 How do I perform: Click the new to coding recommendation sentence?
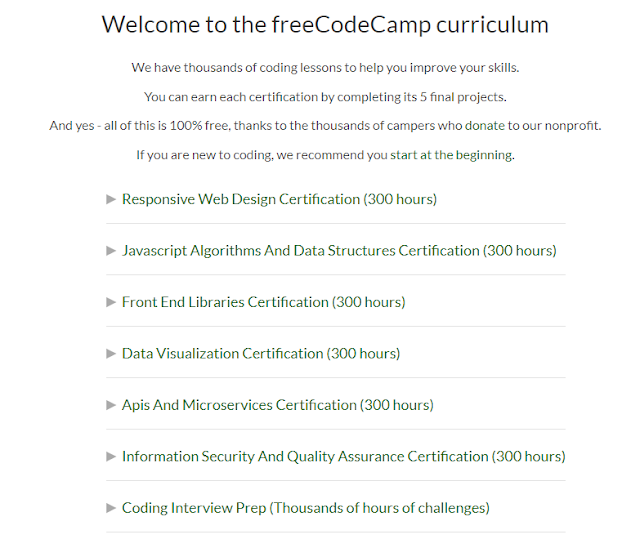point(325,155)
